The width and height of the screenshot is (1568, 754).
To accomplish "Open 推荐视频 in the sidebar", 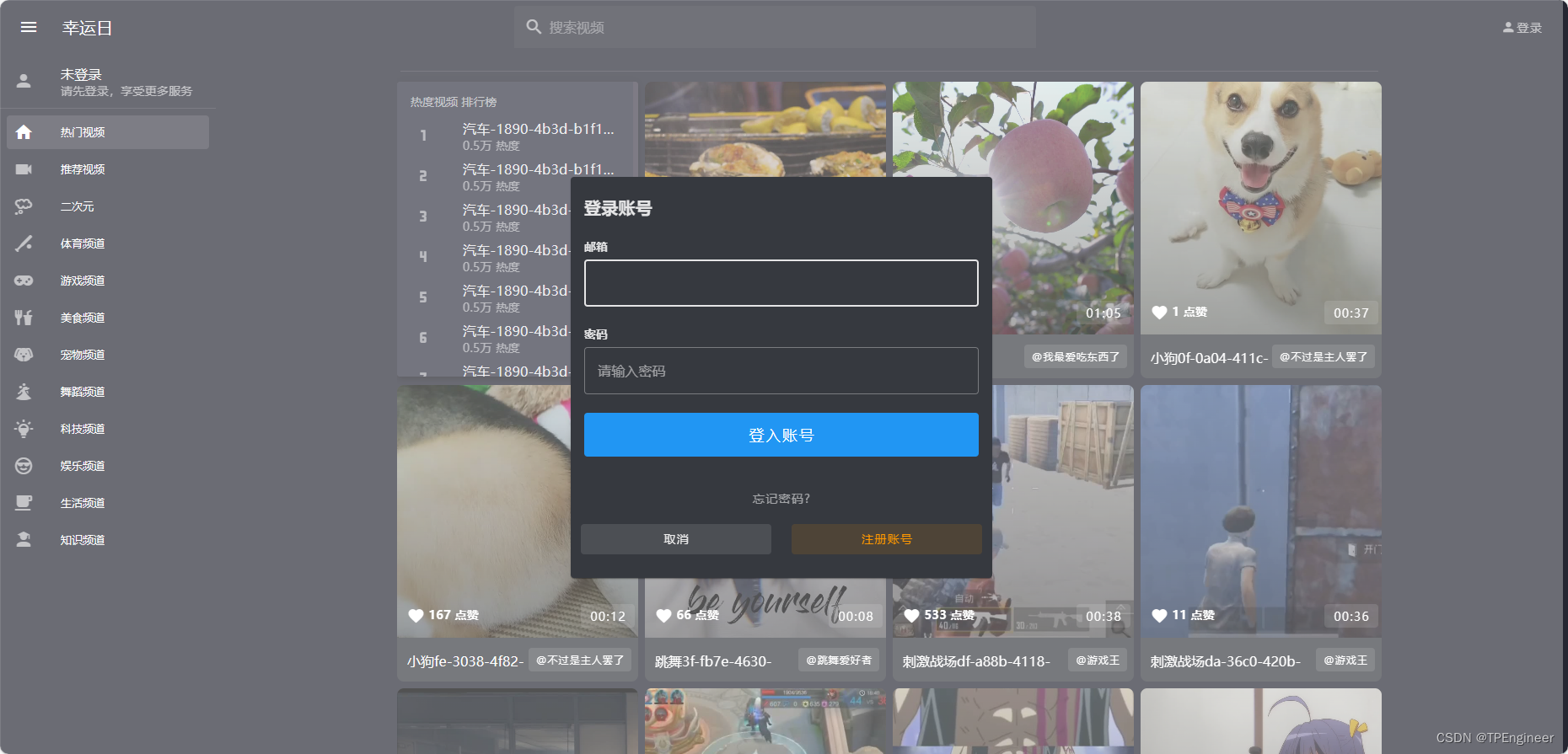I will [x=108, y=169].
